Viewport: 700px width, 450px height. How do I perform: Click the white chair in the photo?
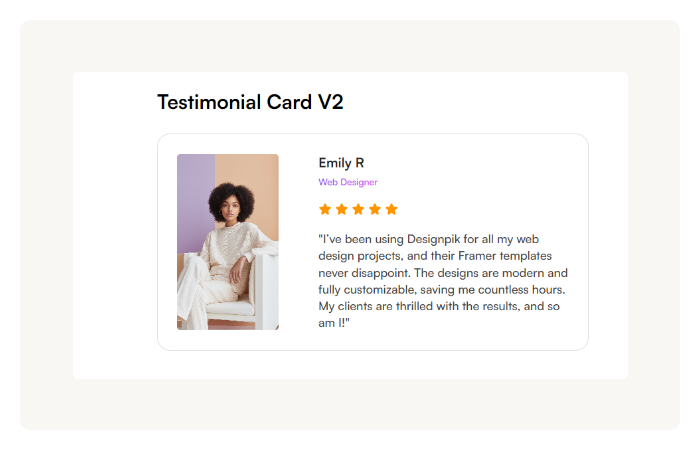coord(264,290)
